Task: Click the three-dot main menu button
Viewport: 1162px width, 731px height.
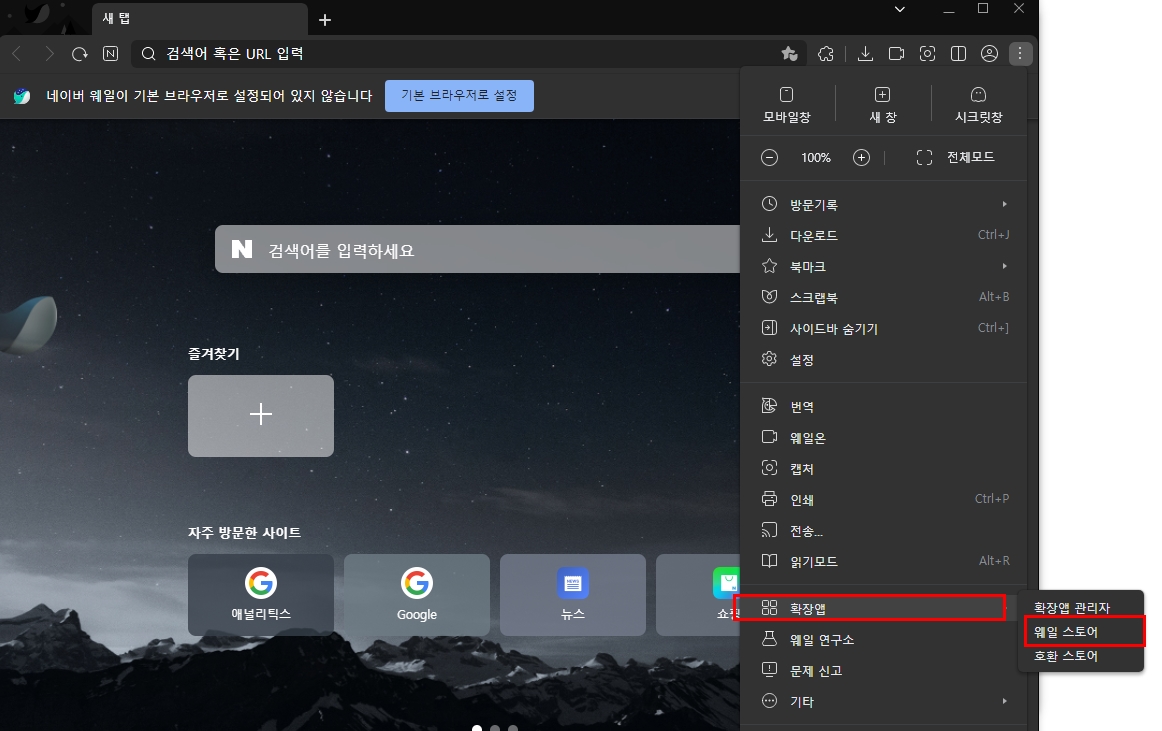Action: point(1020,53)
